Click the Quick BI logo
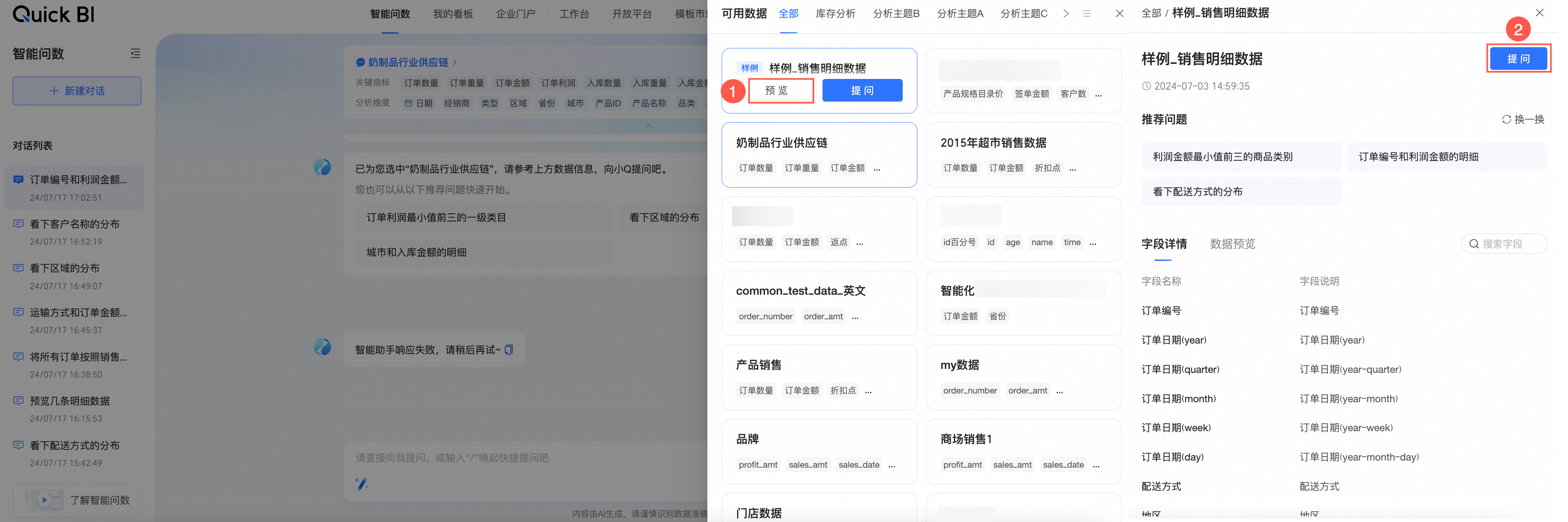 point(53,13)
